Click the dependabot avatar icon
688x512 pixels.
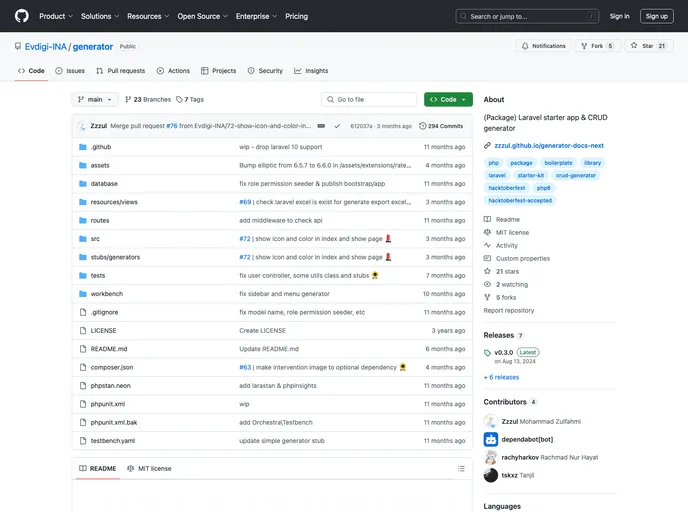(491, 439)
